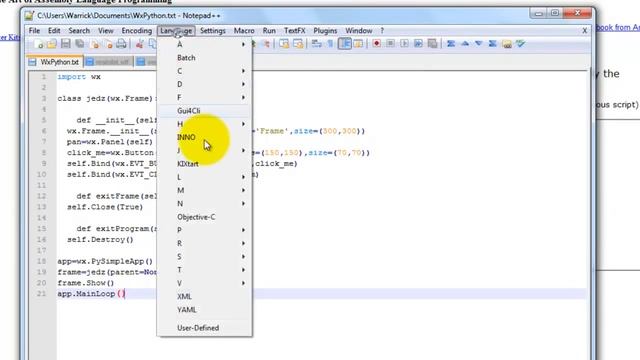Open the Edit menu
Image resolution: width=640 pixels, height=360 pixels.
pyautogui.click(x=54, y=31)
